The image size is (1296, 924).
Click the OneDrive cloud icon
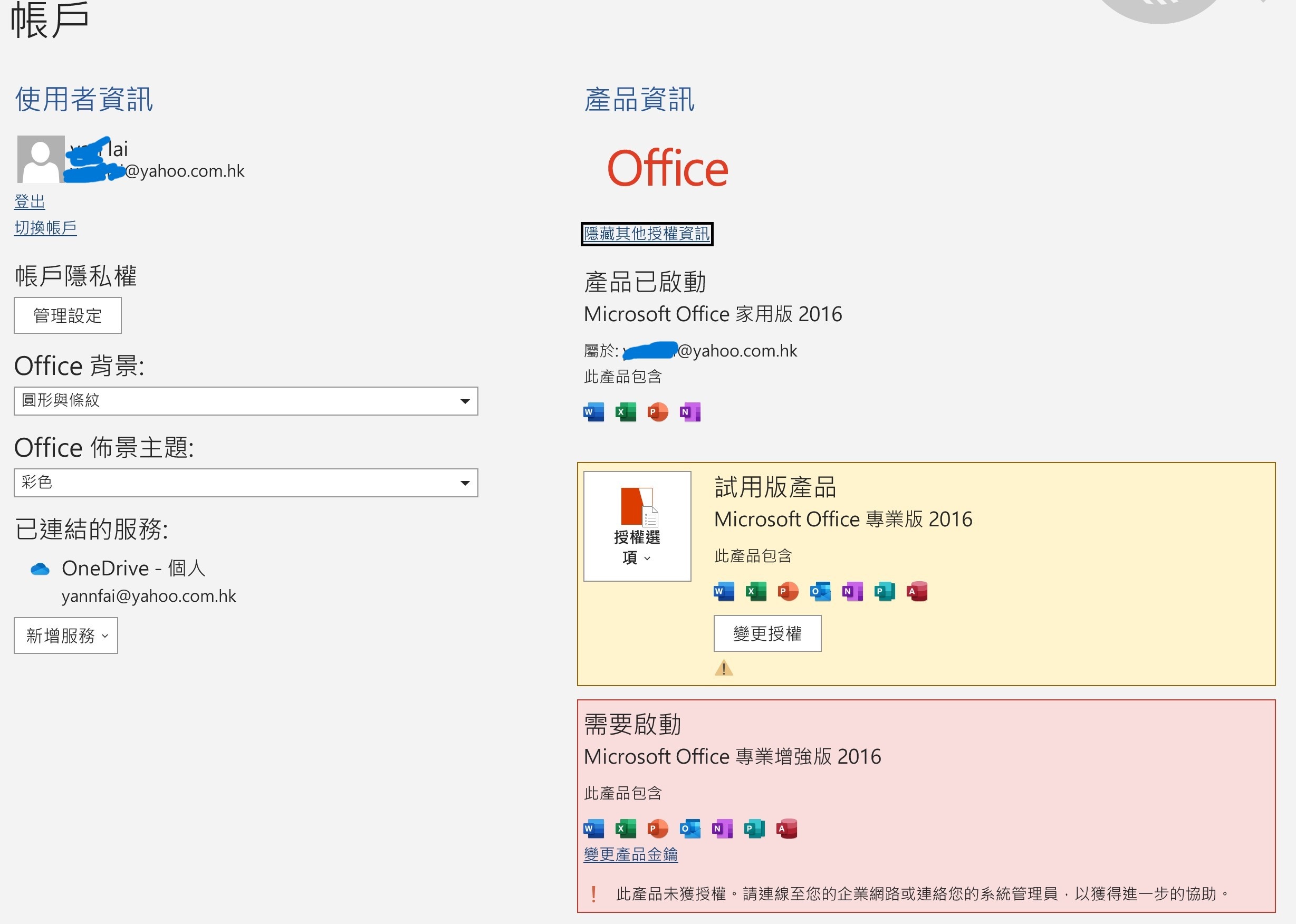(40, 569)
